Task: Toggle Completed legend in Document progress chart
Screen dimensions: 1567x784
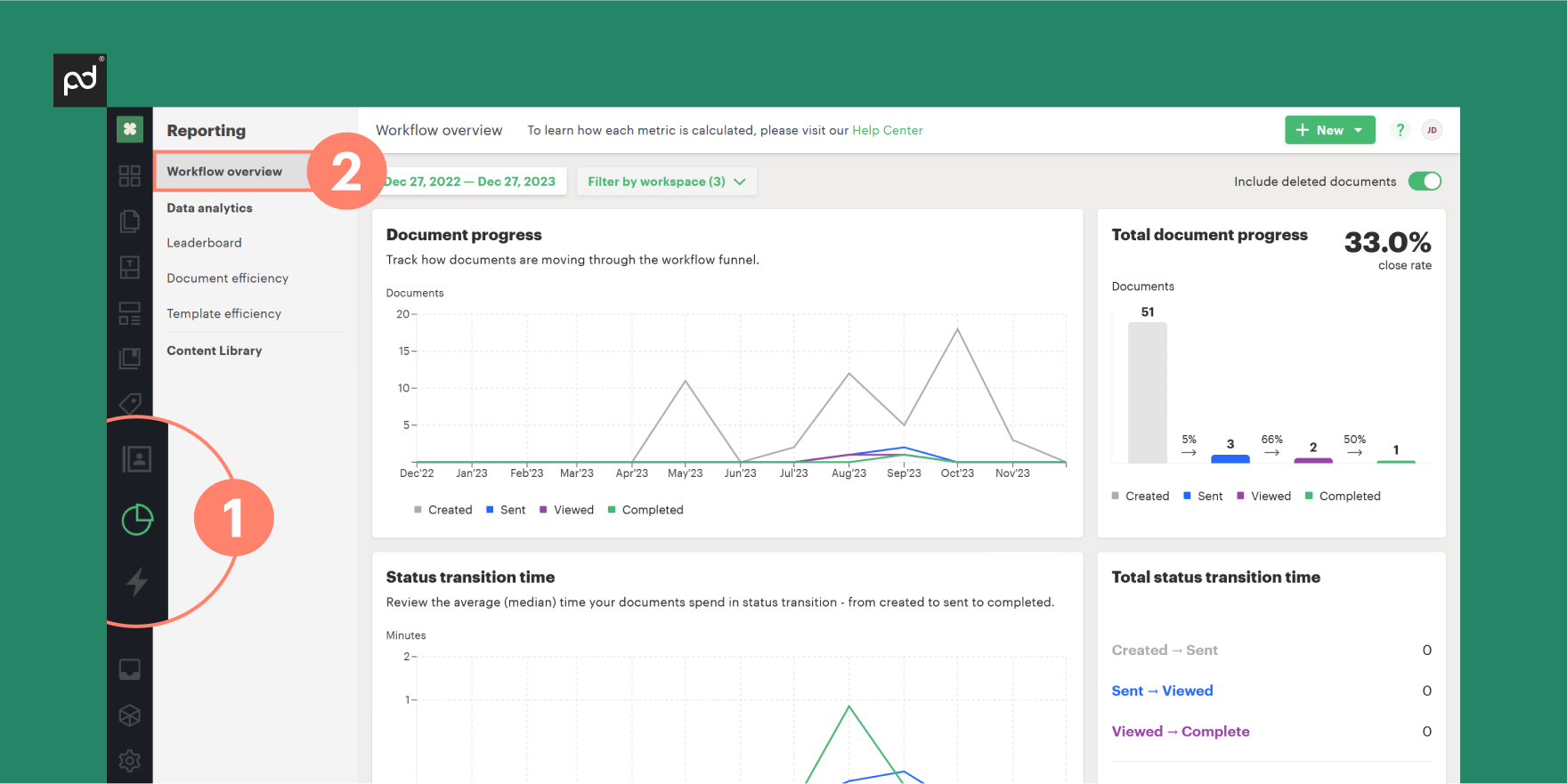Action: pyautogui.click(x=645, y=510)
